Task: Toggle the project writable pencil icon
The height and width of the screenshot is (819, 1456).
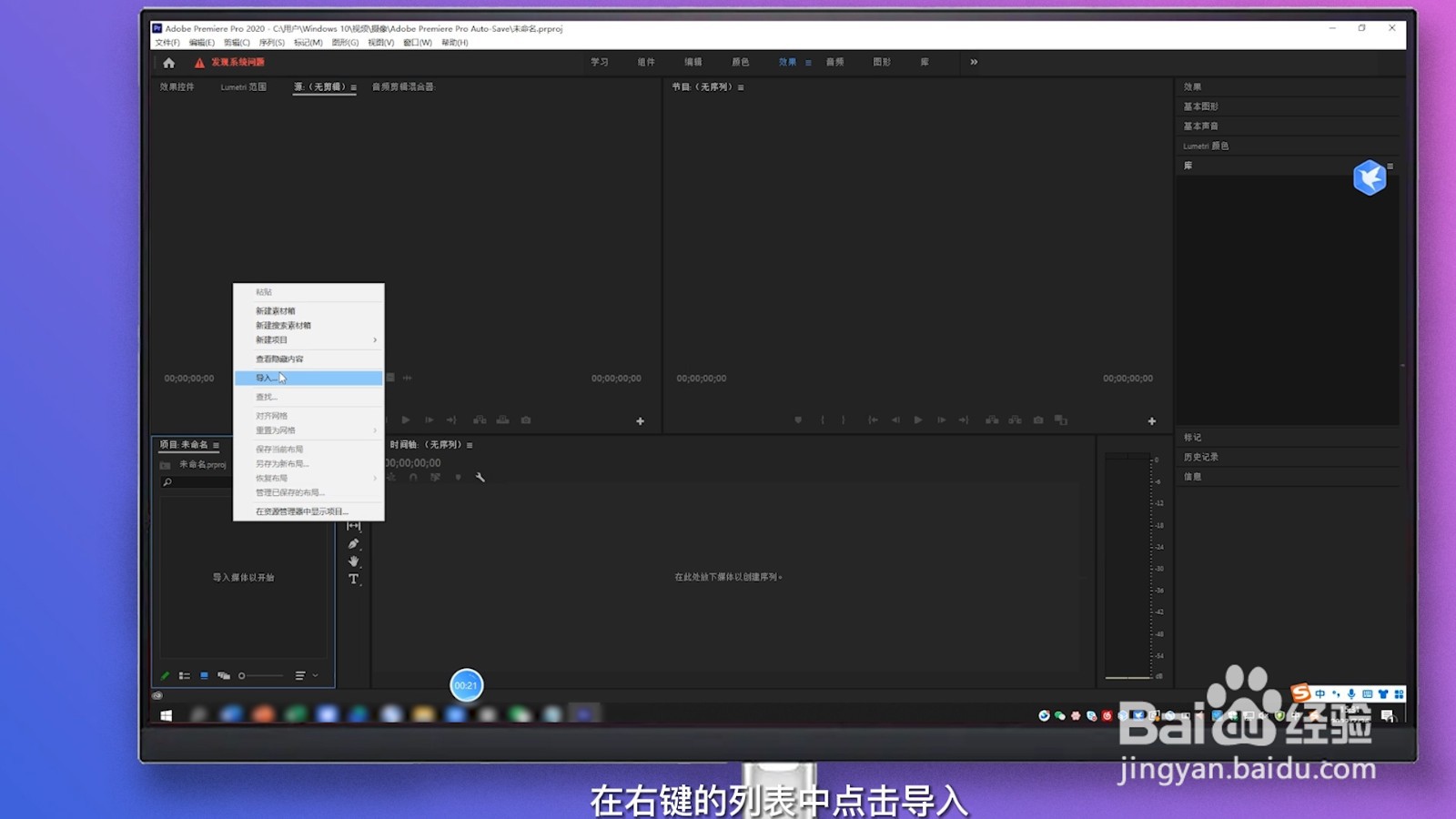Action: click(165, 675)
